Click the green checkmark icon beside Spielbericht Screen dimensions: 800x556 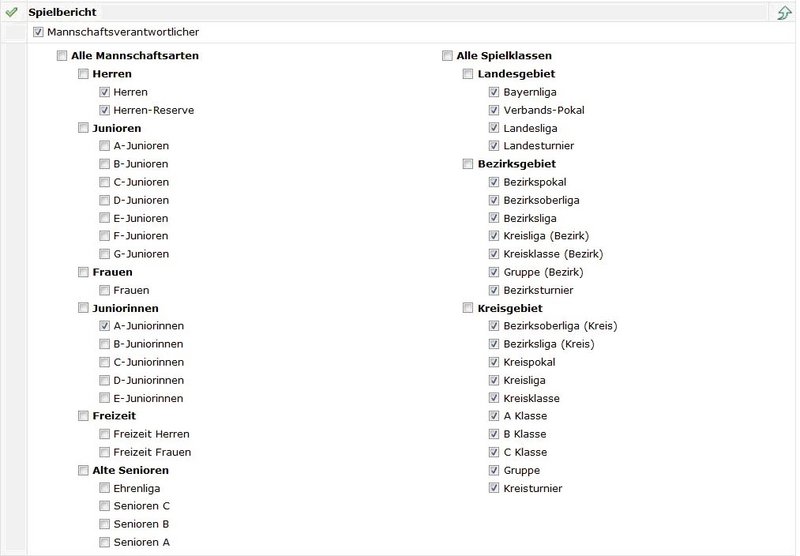(x=12, y=12)
